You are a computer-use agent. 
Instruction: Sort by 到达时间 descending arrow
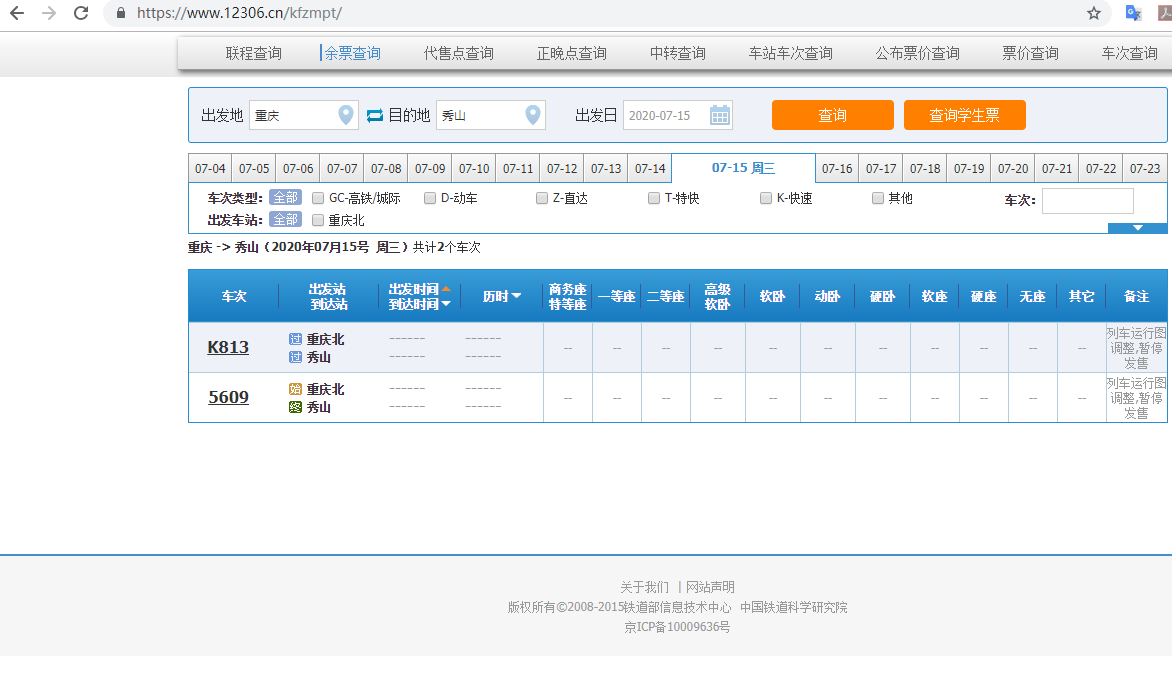point(446,303)
